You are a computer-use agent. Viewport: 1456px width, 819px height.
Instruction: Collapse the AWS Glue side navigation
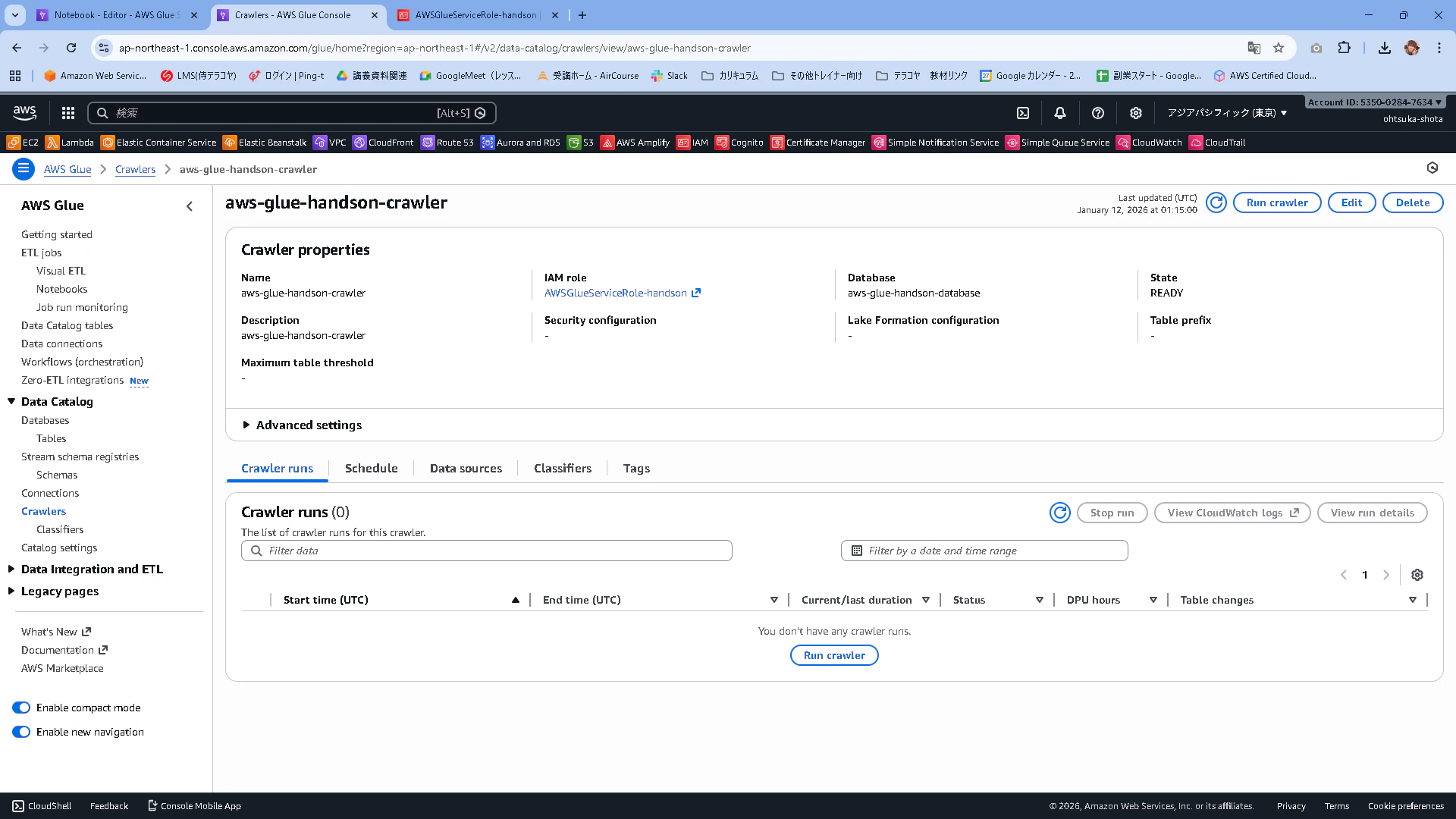coord(190,206)
